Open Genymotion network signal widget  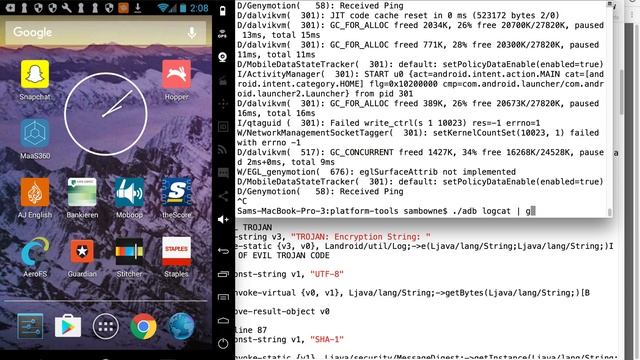[223, 150]
